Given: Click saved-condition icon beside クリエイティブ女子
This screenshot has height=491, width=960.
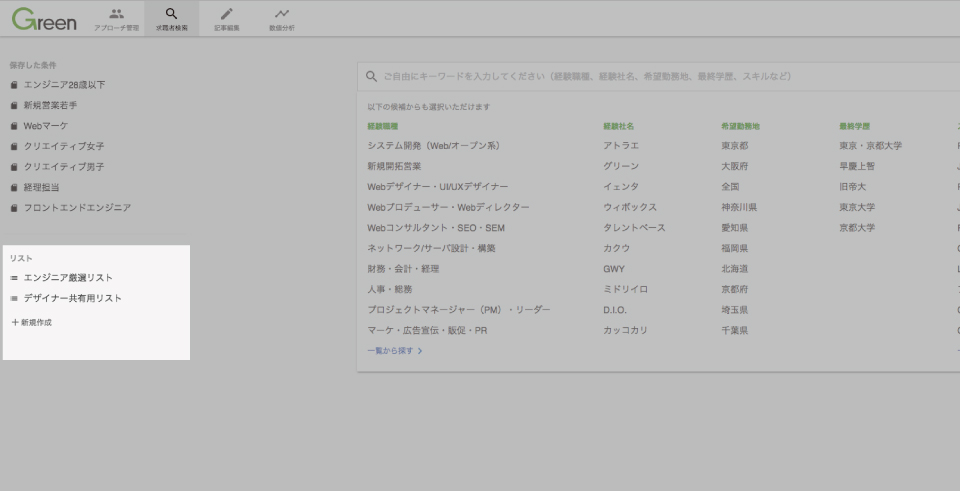Looking at the screenshot, I should (x=14, y=146).
